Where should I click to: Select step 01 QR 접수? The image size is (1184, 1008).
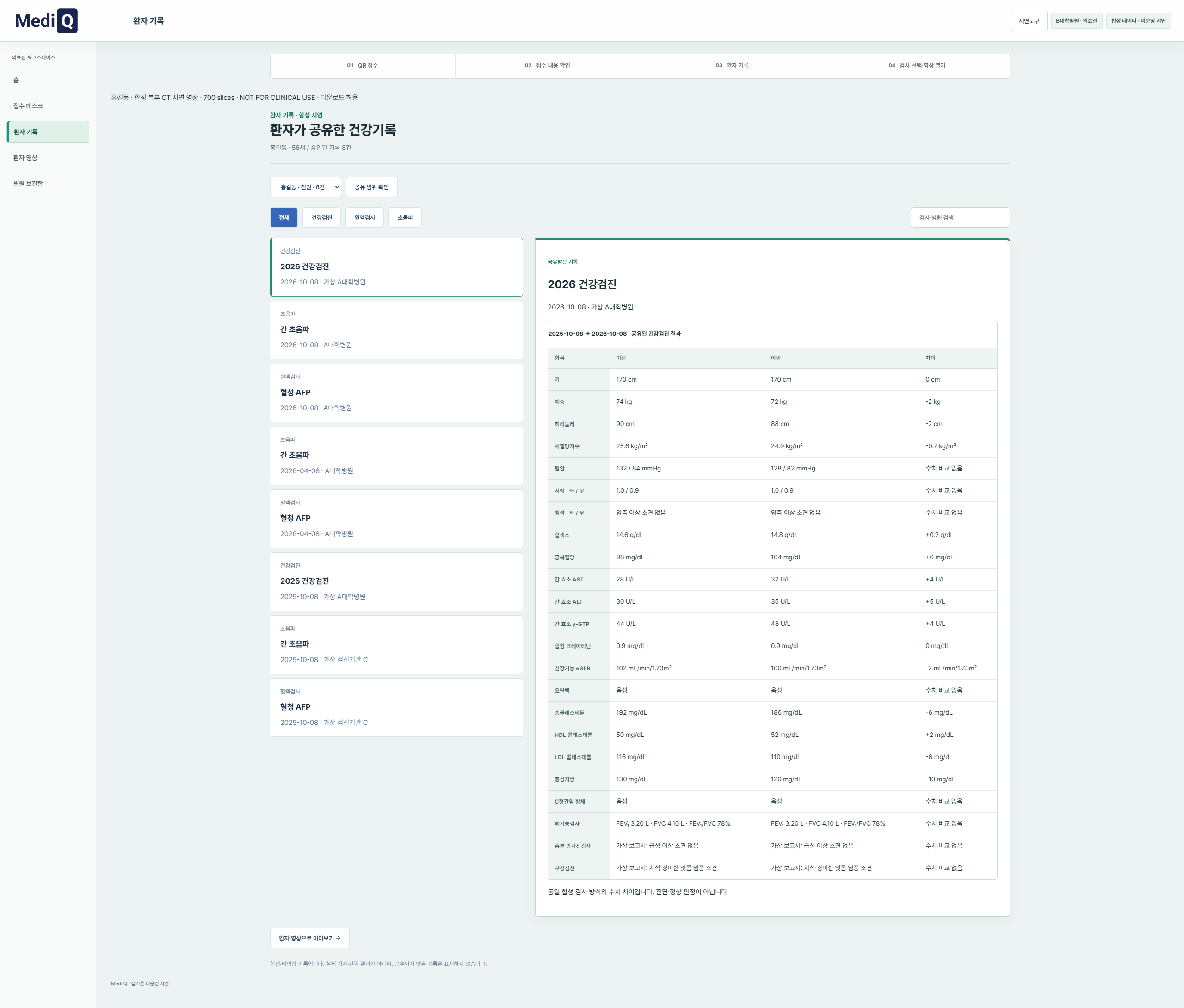click(x=363, y=66)
